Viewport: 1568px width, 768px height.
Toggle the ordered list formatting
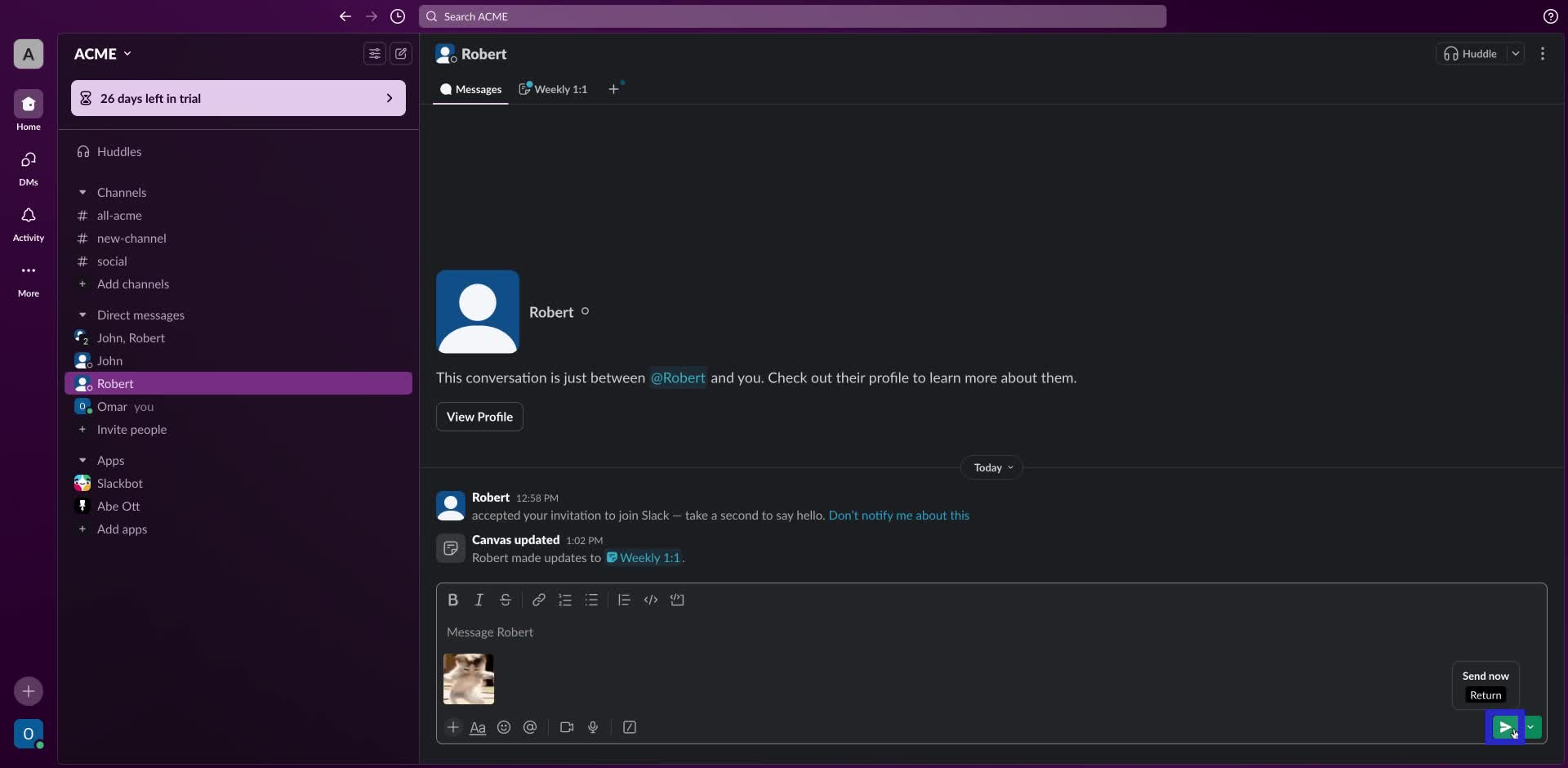[x=565, y=600]
